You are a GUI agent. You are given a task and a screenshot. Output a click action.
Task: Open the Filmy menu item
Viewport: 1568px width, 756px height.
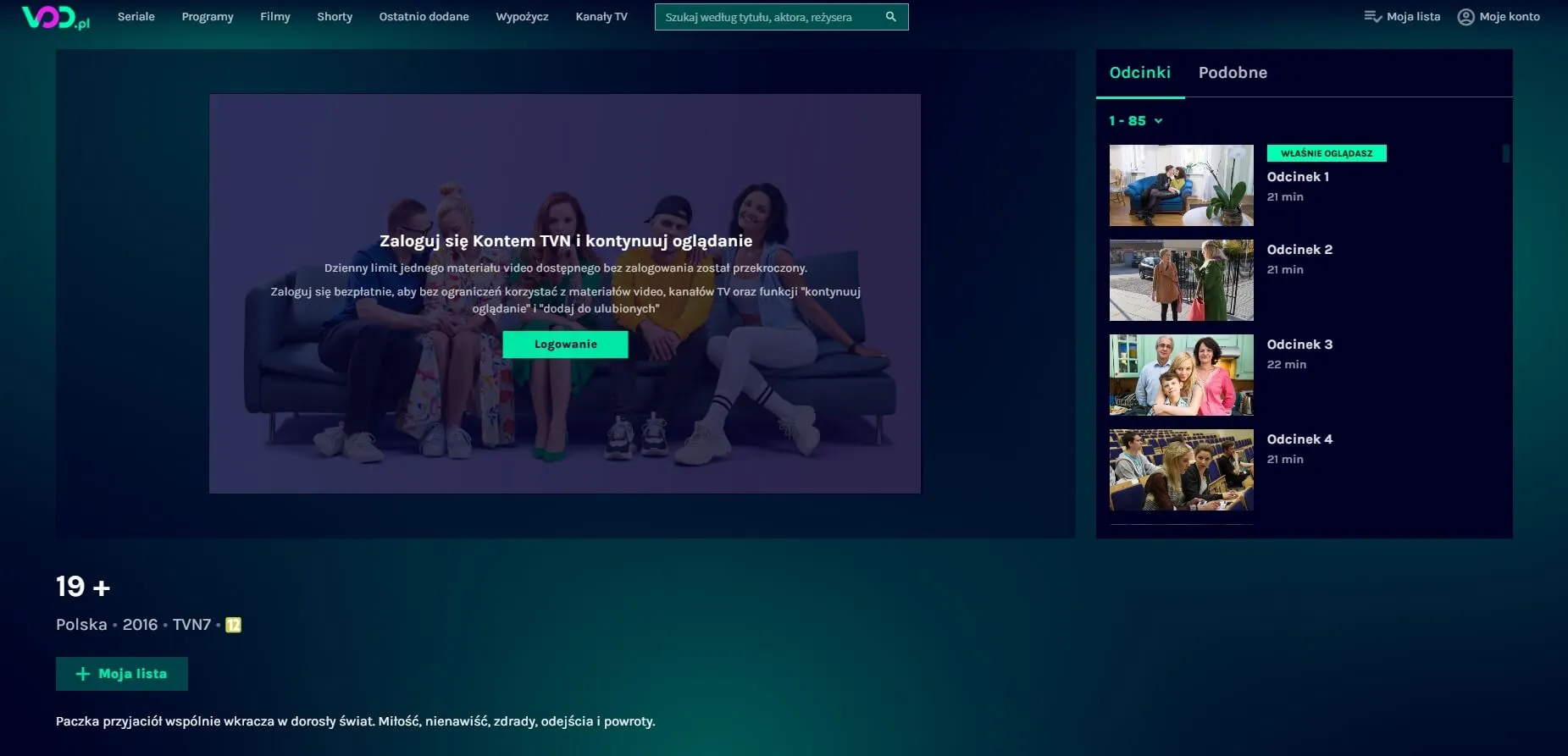point(274,17)
